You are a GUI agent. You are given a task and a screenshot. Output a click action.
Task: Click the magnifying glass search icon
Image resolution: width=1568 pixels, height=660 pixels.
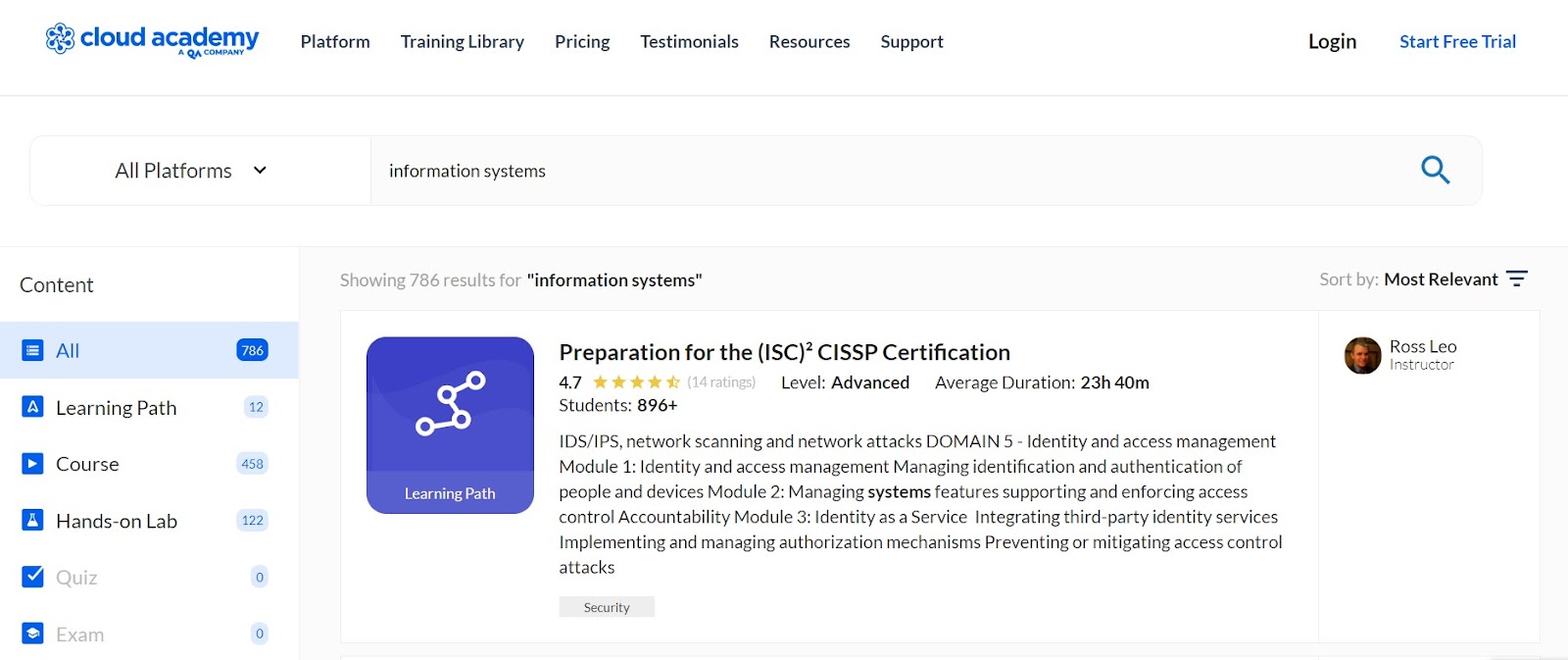tap(1435, 170)
